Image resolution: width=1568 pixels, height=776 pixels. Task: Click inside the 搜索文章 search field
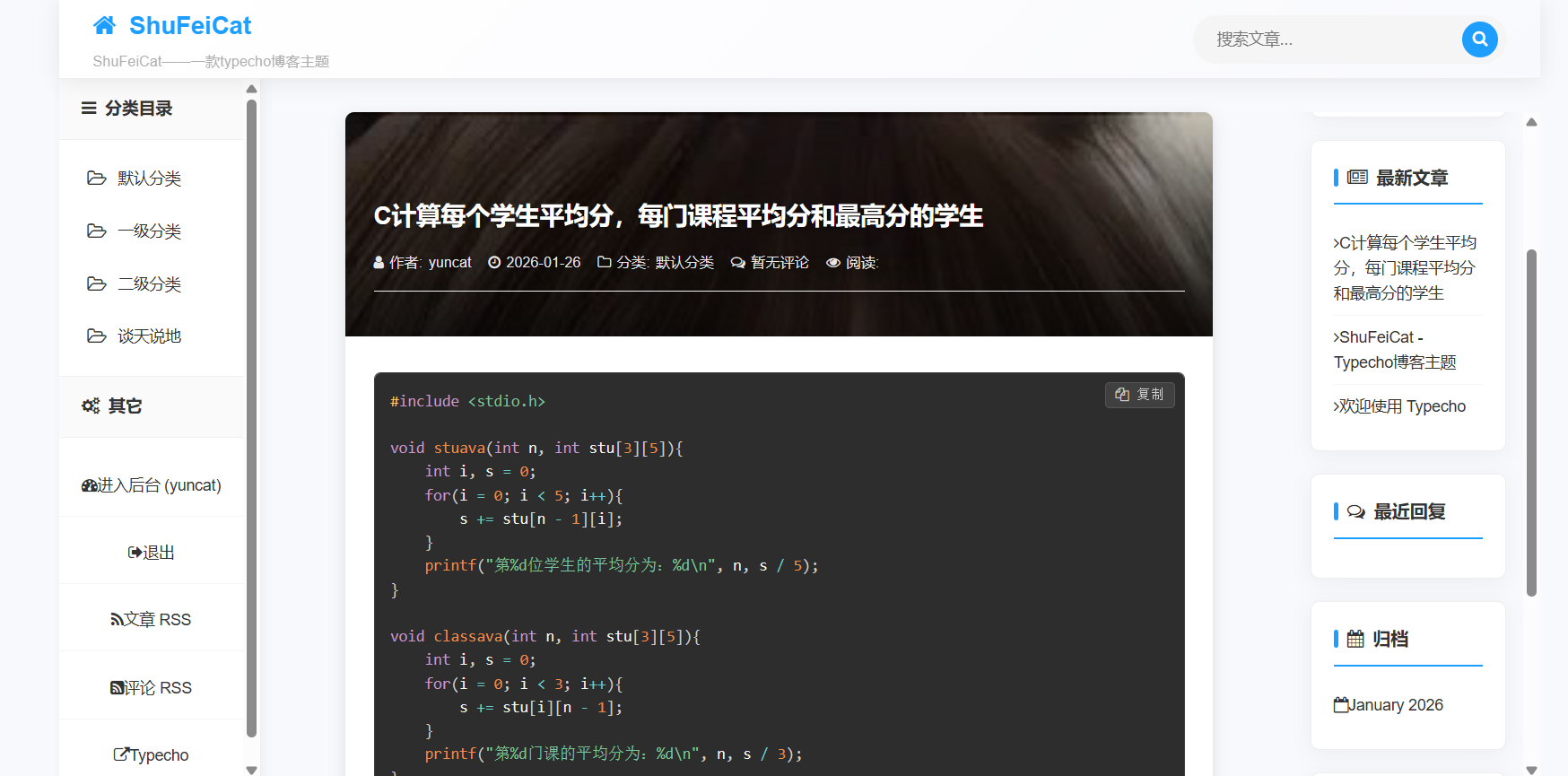[x=1328, y=39]
